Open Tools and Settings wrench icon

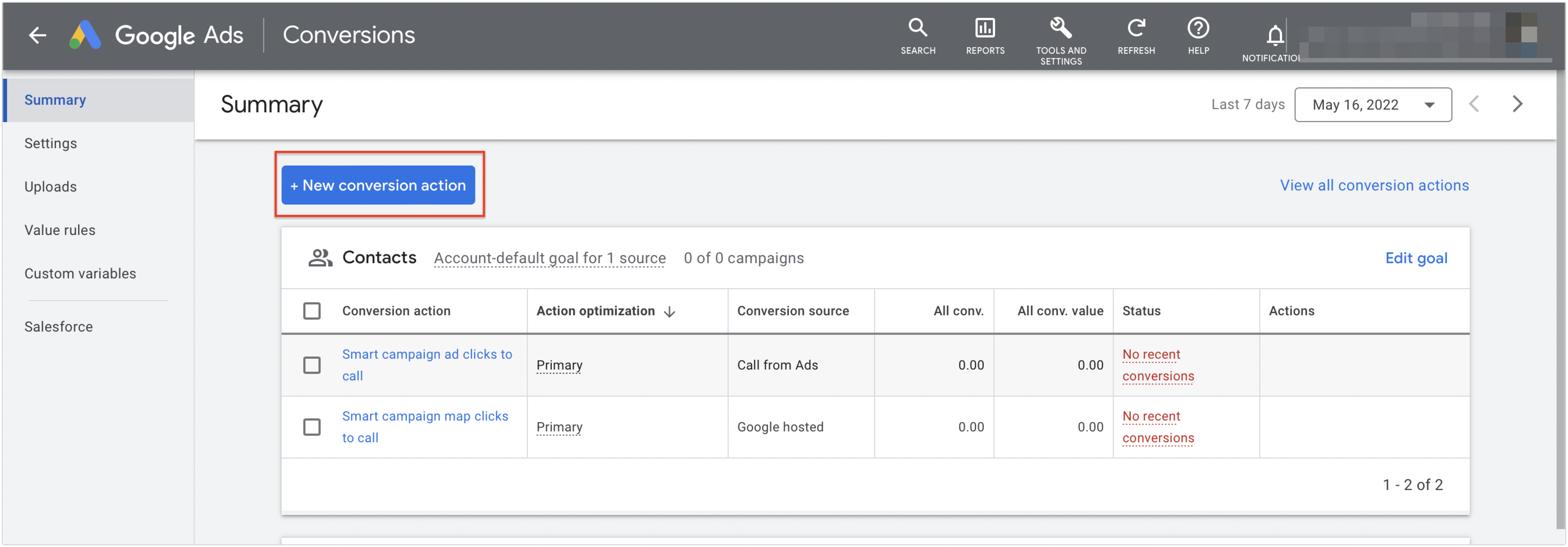1060,28
